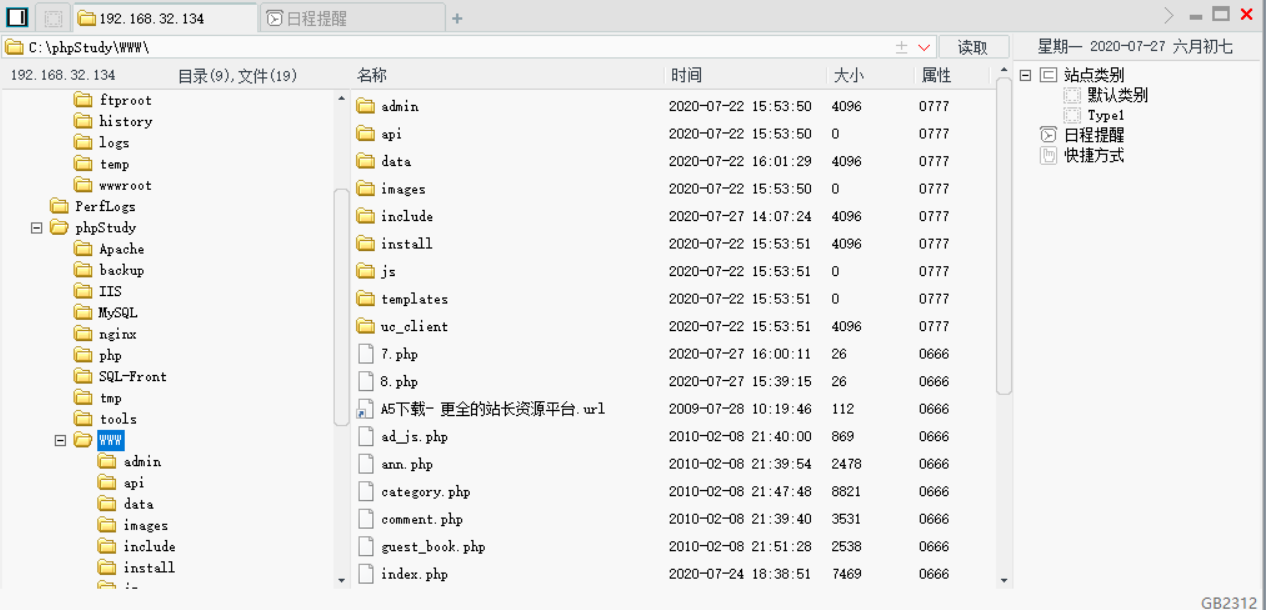Click the GB2312 encoding status label

1229,602
